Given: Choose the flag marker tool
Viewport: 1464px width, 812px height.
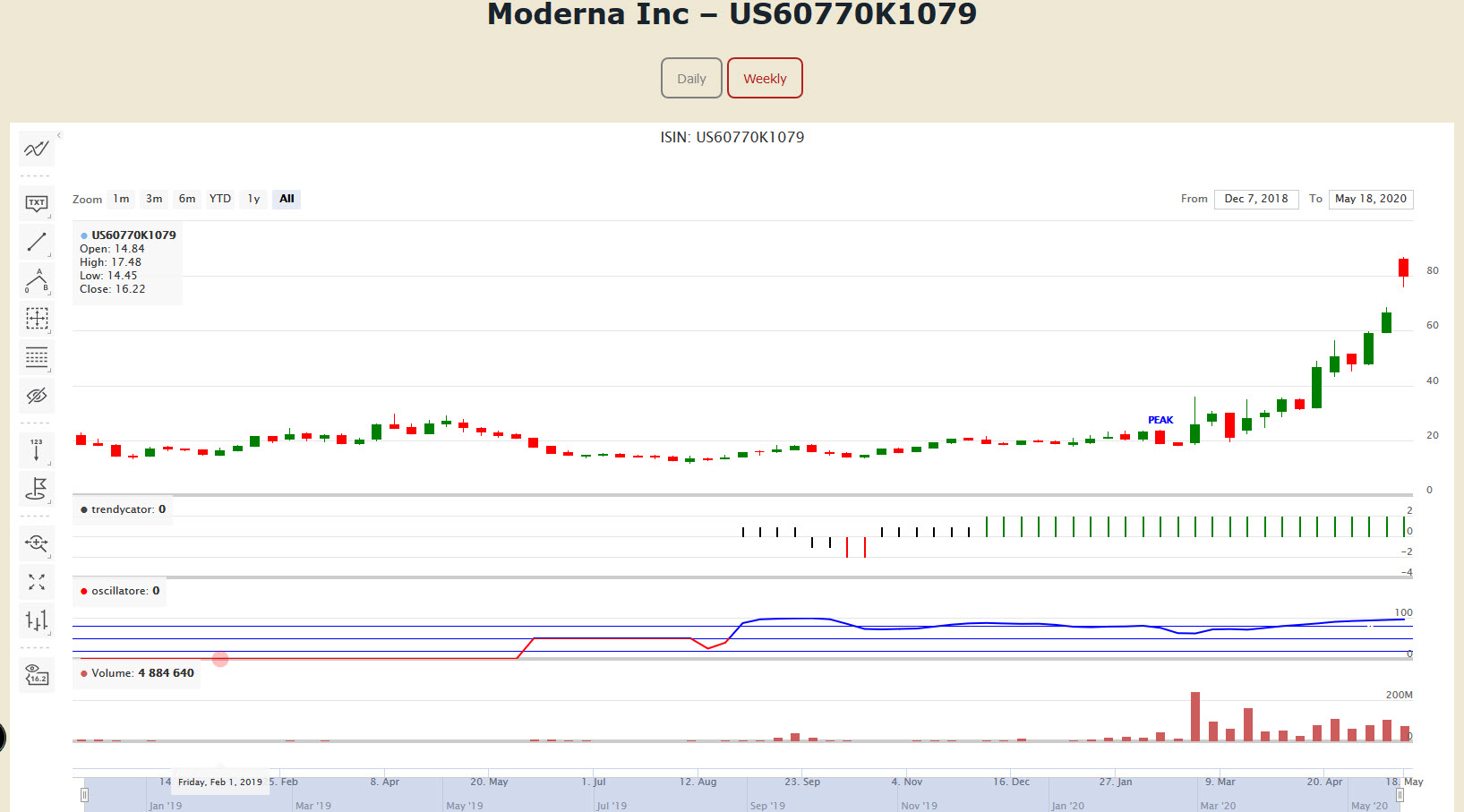Looking at the screenshot, I should [x=37, y=489].
